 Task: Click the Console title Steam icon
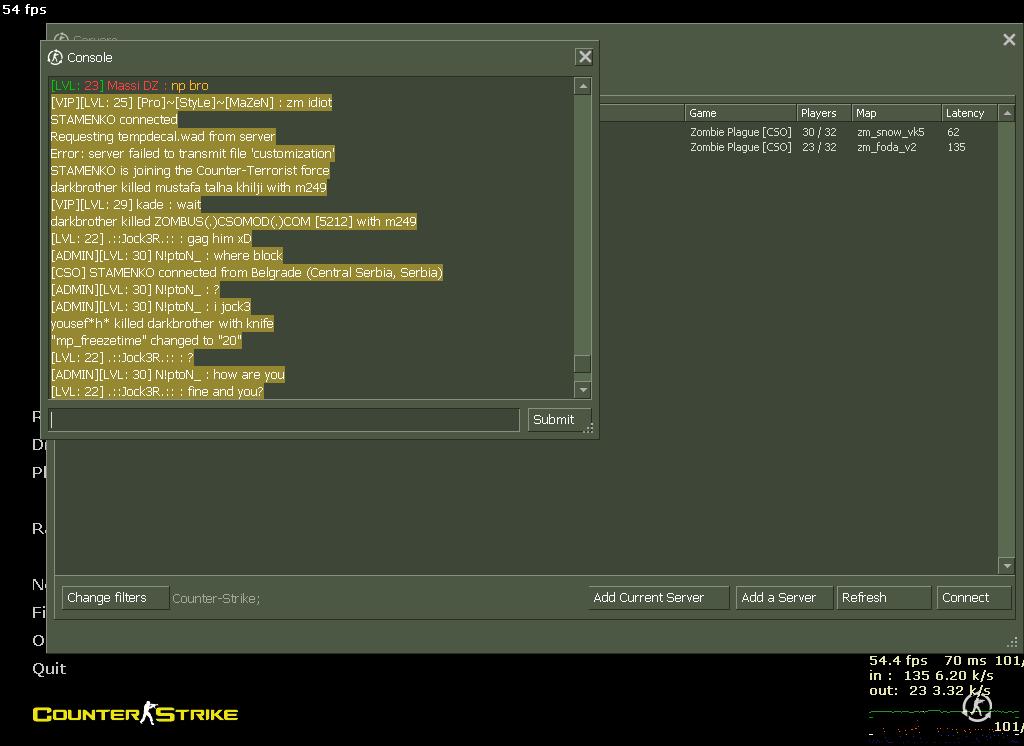point(56,57)
